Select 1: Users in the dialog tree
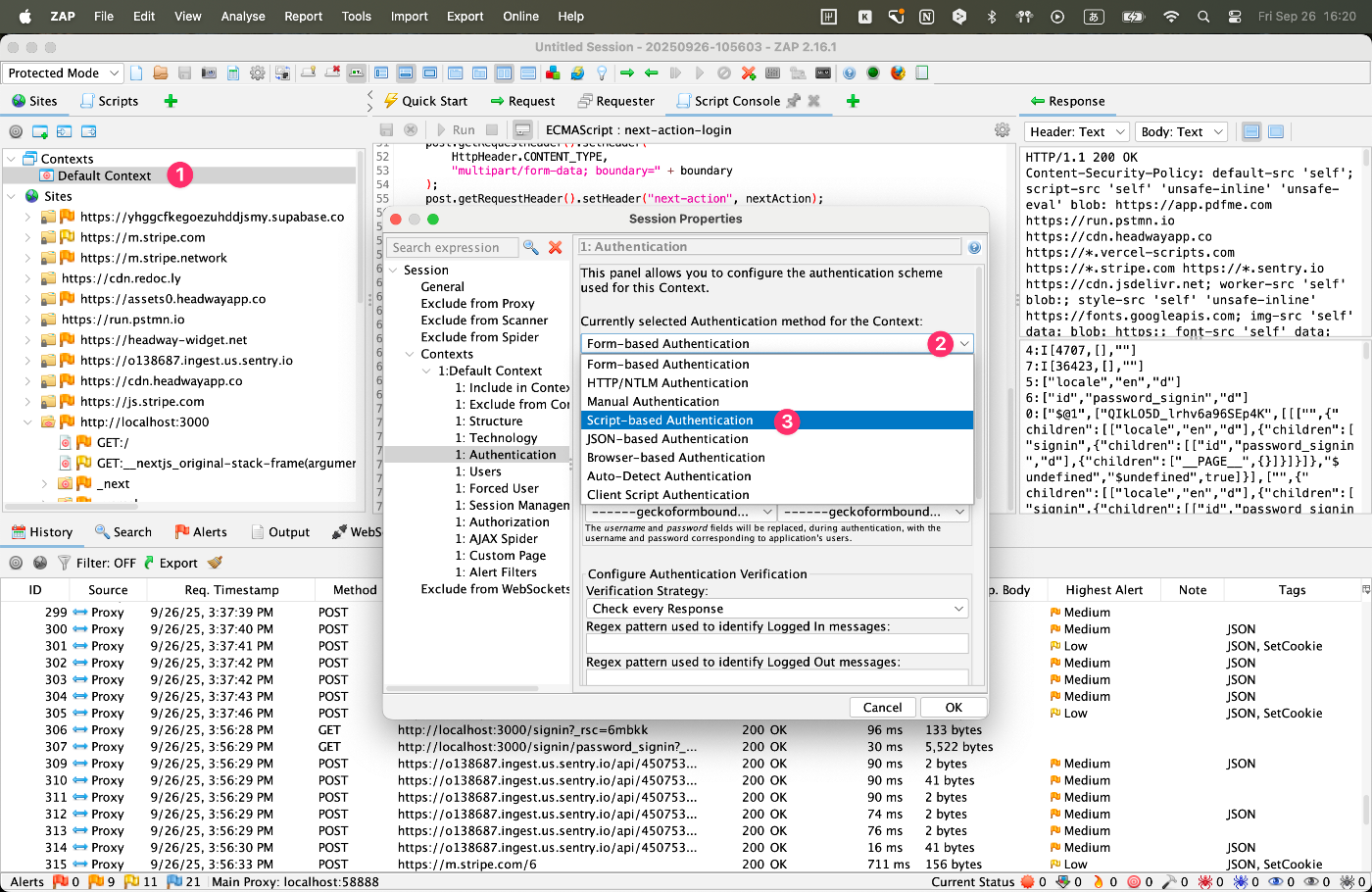This screenshot has width=1372, height=892. tap(478, 471)
